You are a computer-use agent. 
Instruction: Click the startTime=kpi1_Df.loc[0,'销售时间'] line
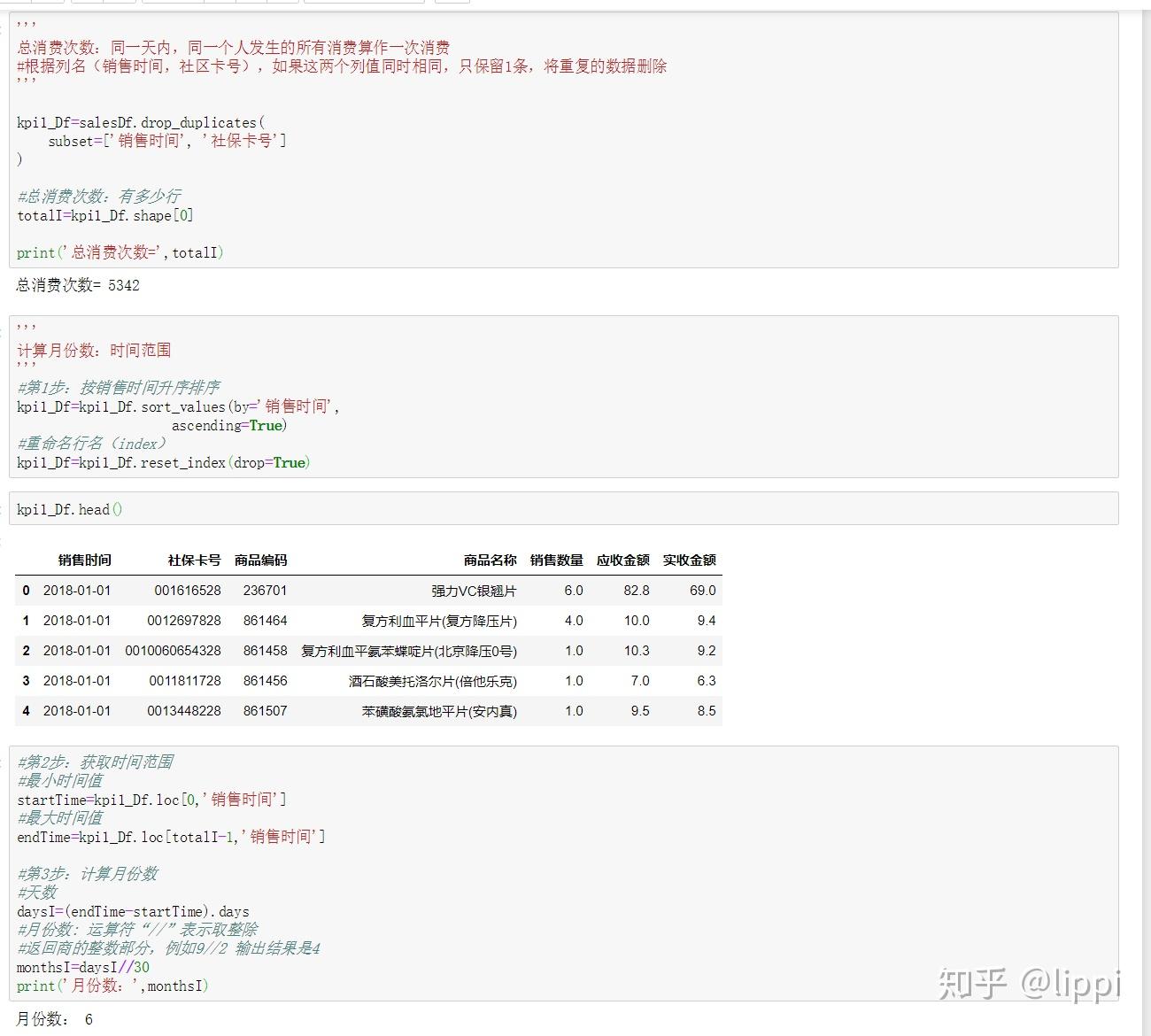[151, 800]
